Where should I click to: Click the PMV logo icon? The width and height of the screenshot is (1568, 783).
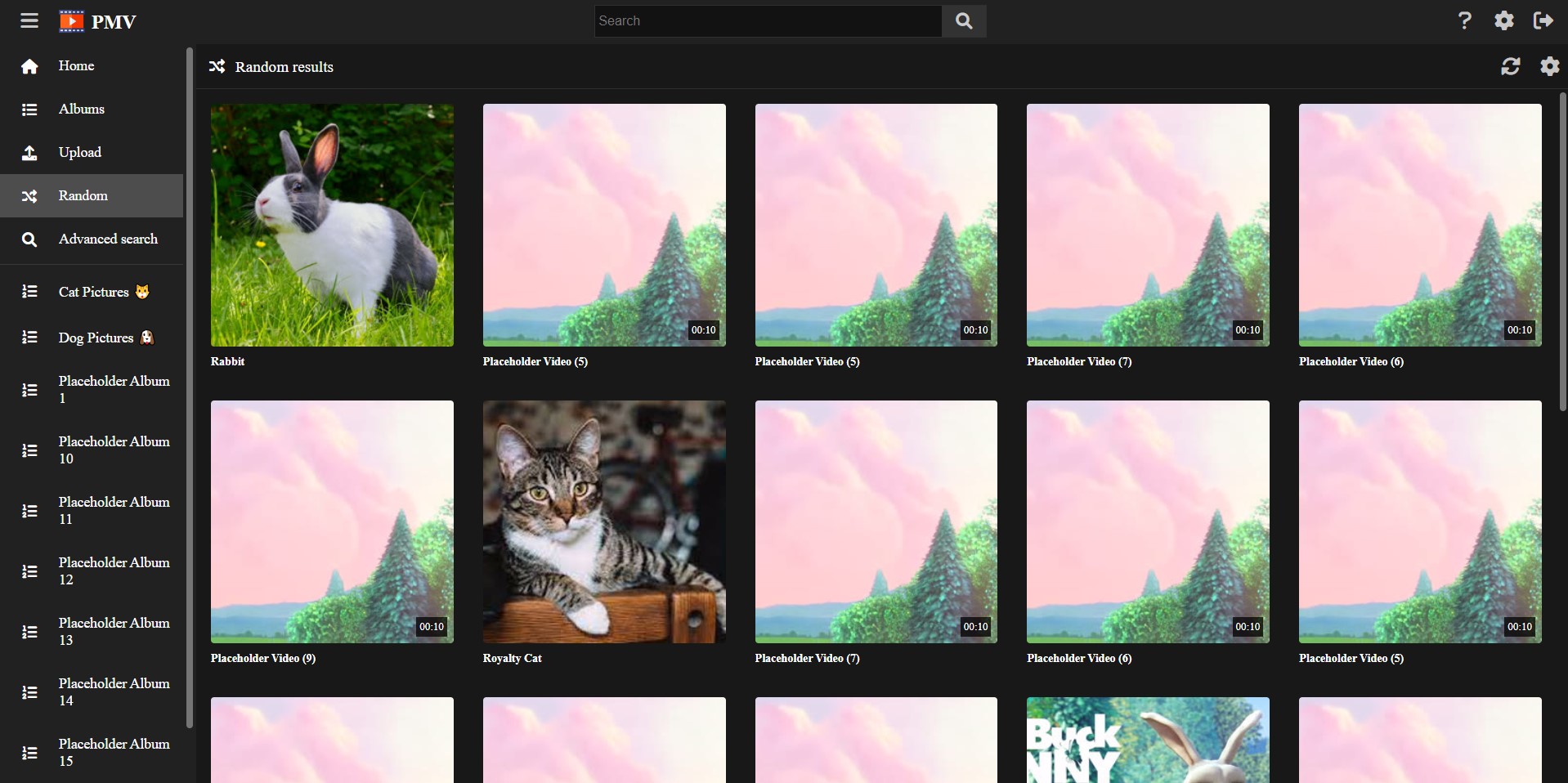click(71, 21)
